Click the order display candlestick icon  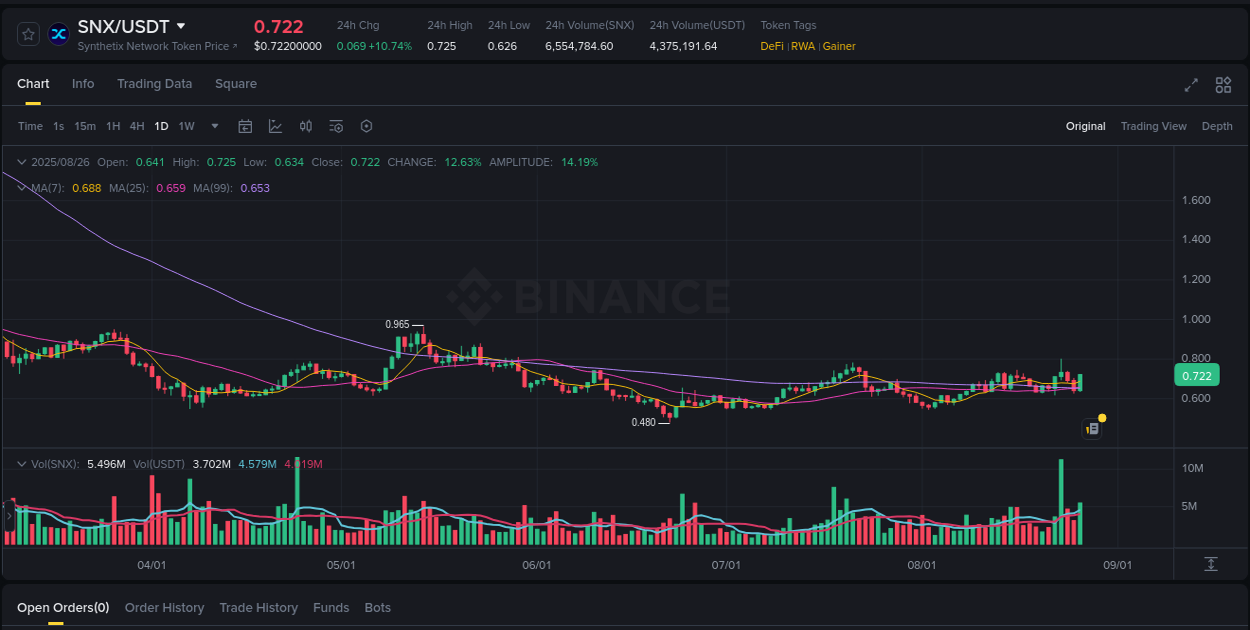point(306,126)
